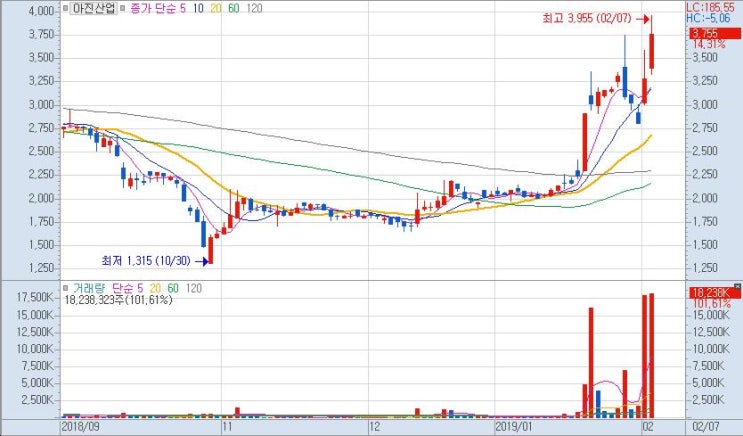This screenshot has height=436, width=743.
Task: Select the green volume 60-day average legend
Action: coord(173,288)
